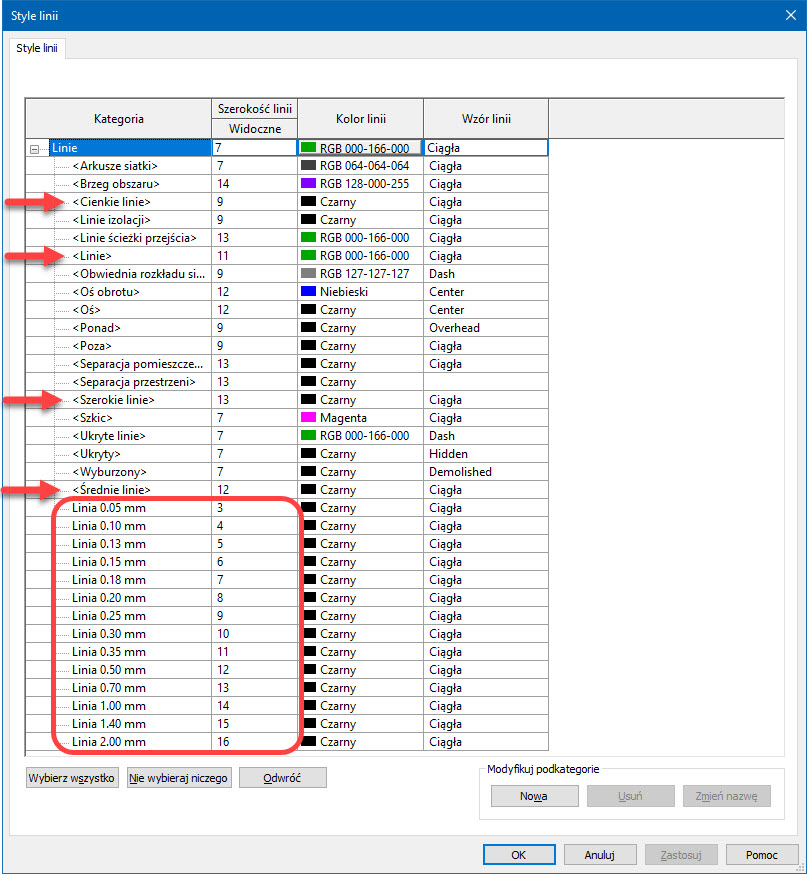Image resolution: width=807 pixels, height=874 pixels.
Task: Edit line width value for Linia 2.00 mm
Action: (254, 742)
